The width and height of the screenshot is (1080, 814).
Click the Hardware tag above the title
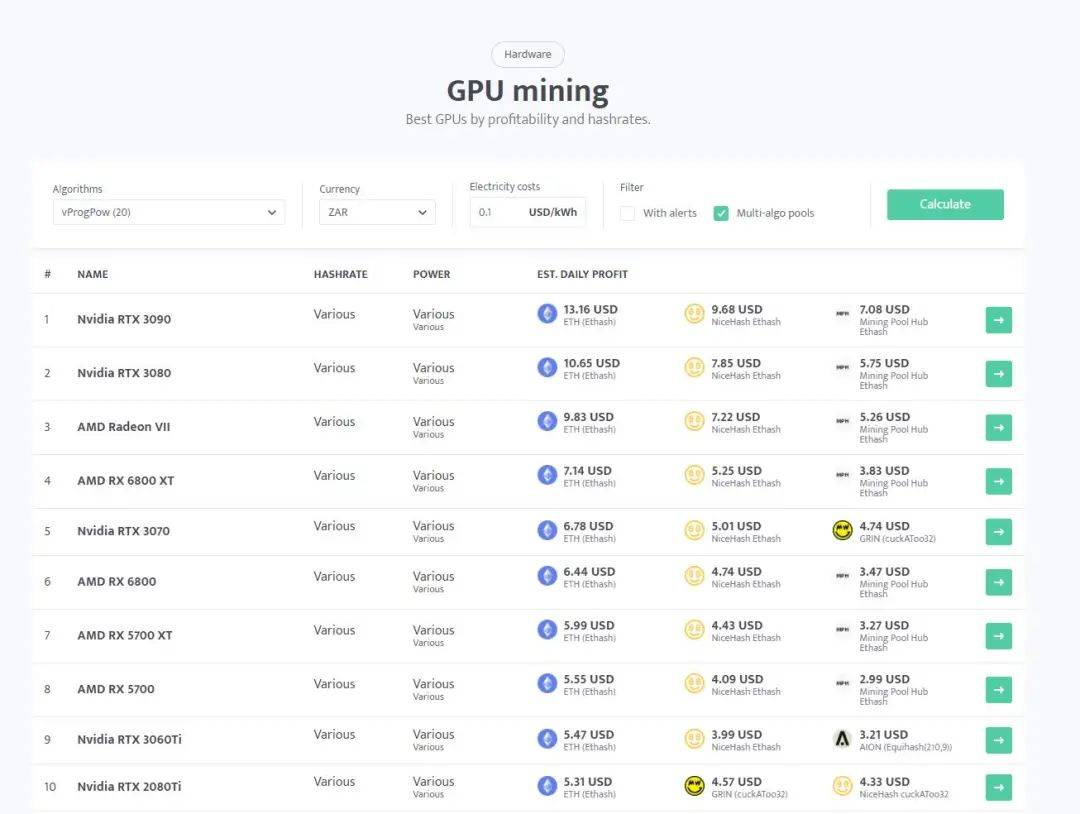527,55
